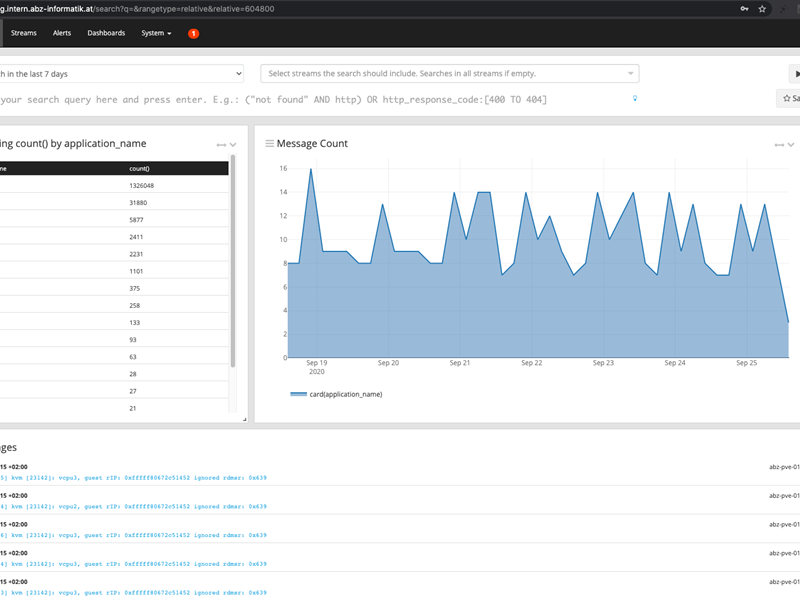Go to the Streams page
The height and width of the screenshot is (600, 800).
coord(24,33)
